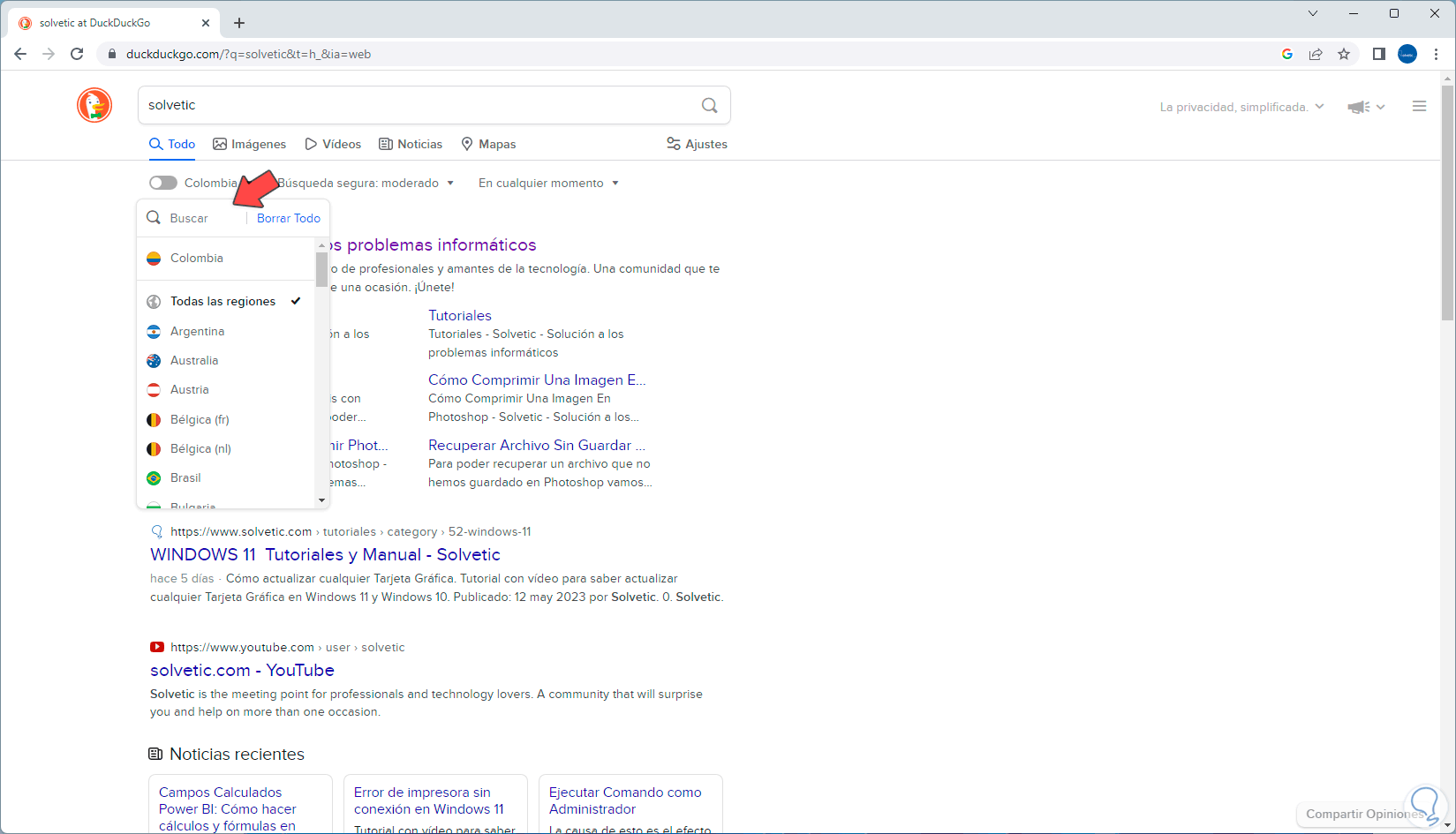Open solvetic.com - YouTube result
Screen dimensions: 1456x834
(242, 671)
